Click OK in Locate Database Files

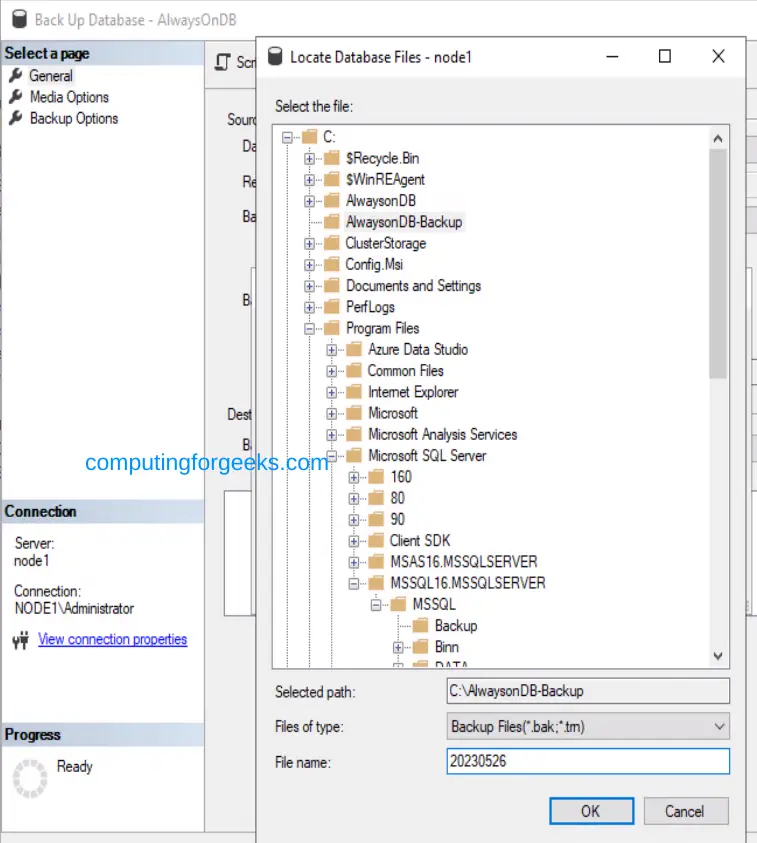coord(591,811)
